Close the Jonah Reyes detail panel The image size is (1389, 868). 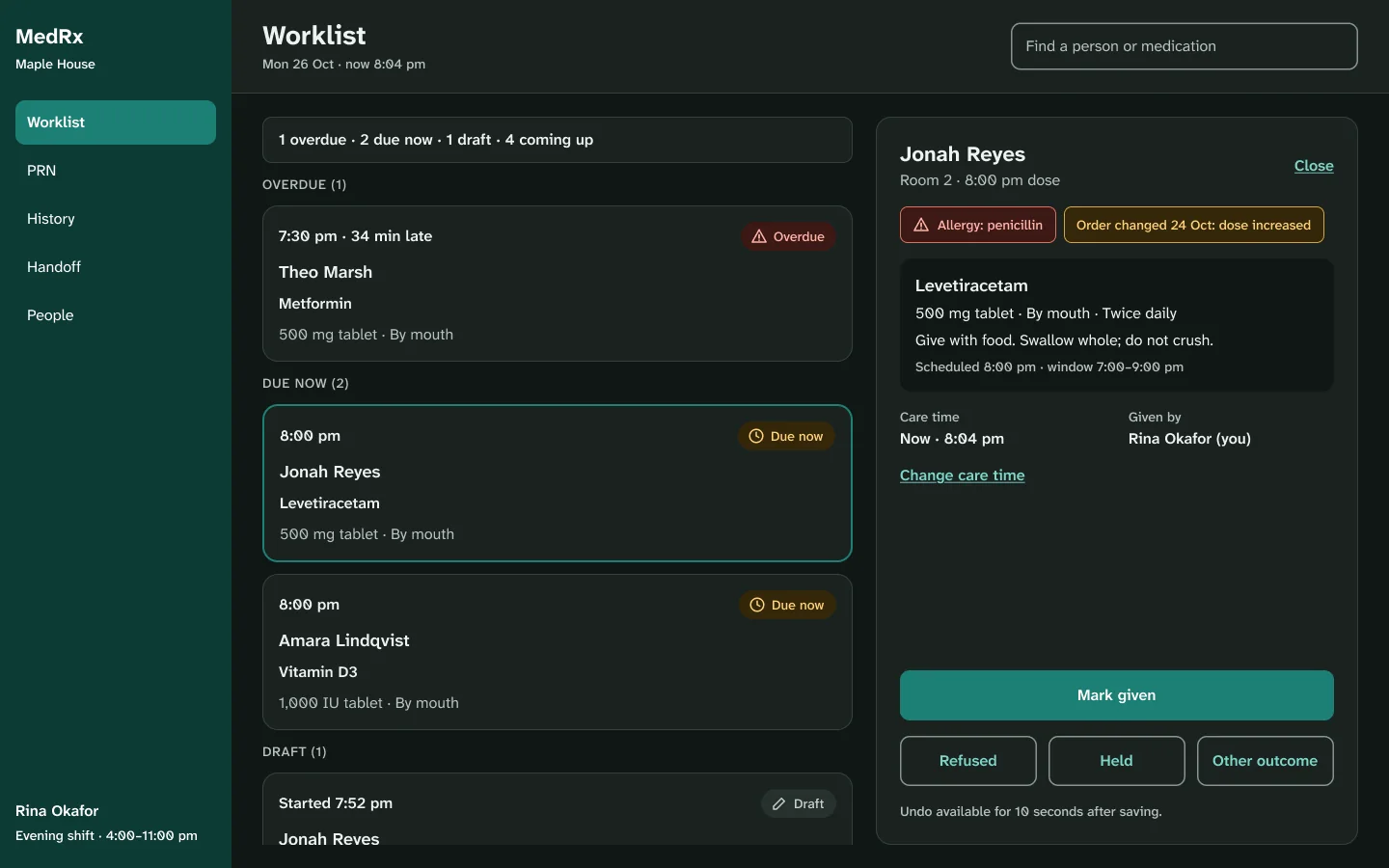pyautogui.click(x=1314, y=166)
